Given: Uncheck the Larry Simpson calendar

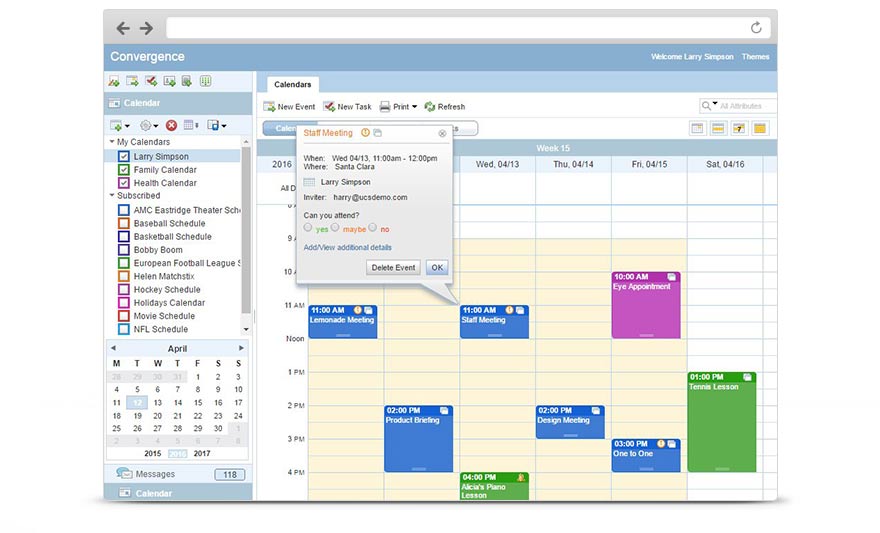Looking at the screenshot, I should click(x=124, y=157).
